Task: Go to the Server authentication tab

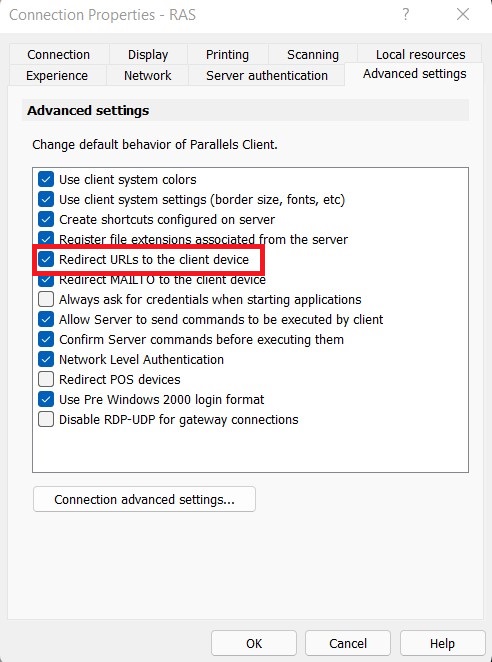Action: (267, 76)
